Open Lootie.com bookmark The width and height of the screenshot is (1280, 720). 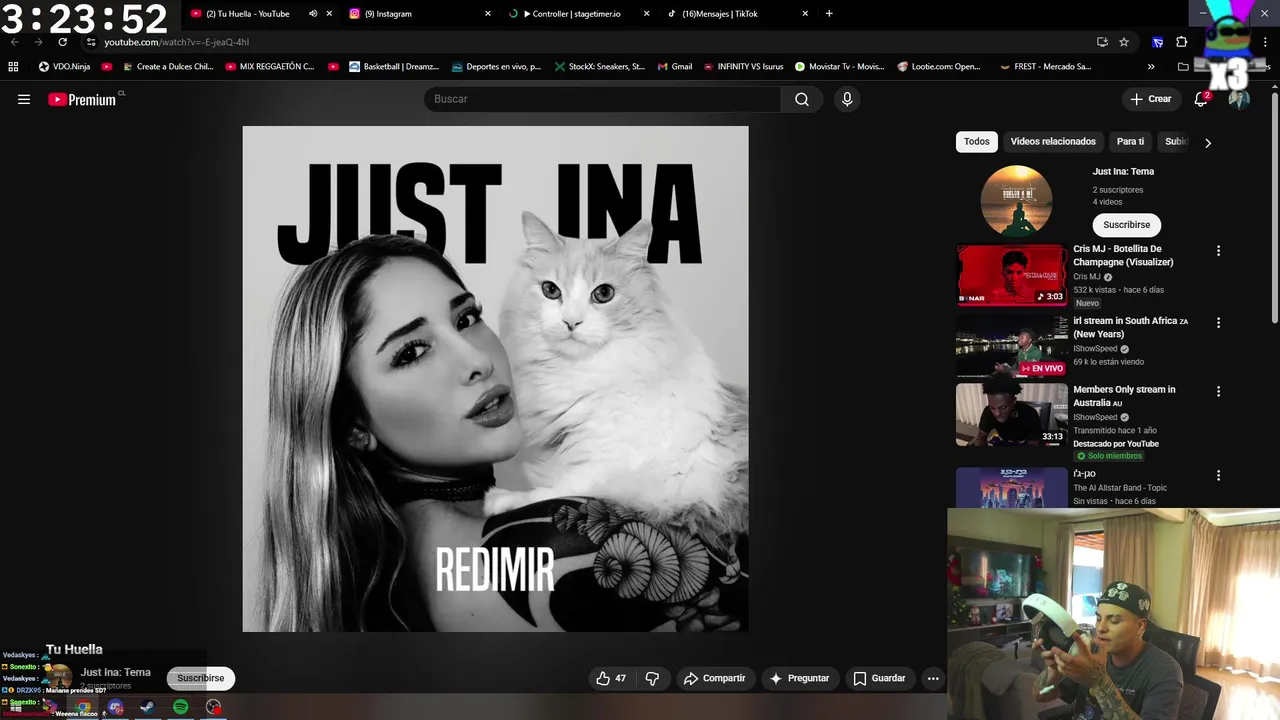[940, 67]
